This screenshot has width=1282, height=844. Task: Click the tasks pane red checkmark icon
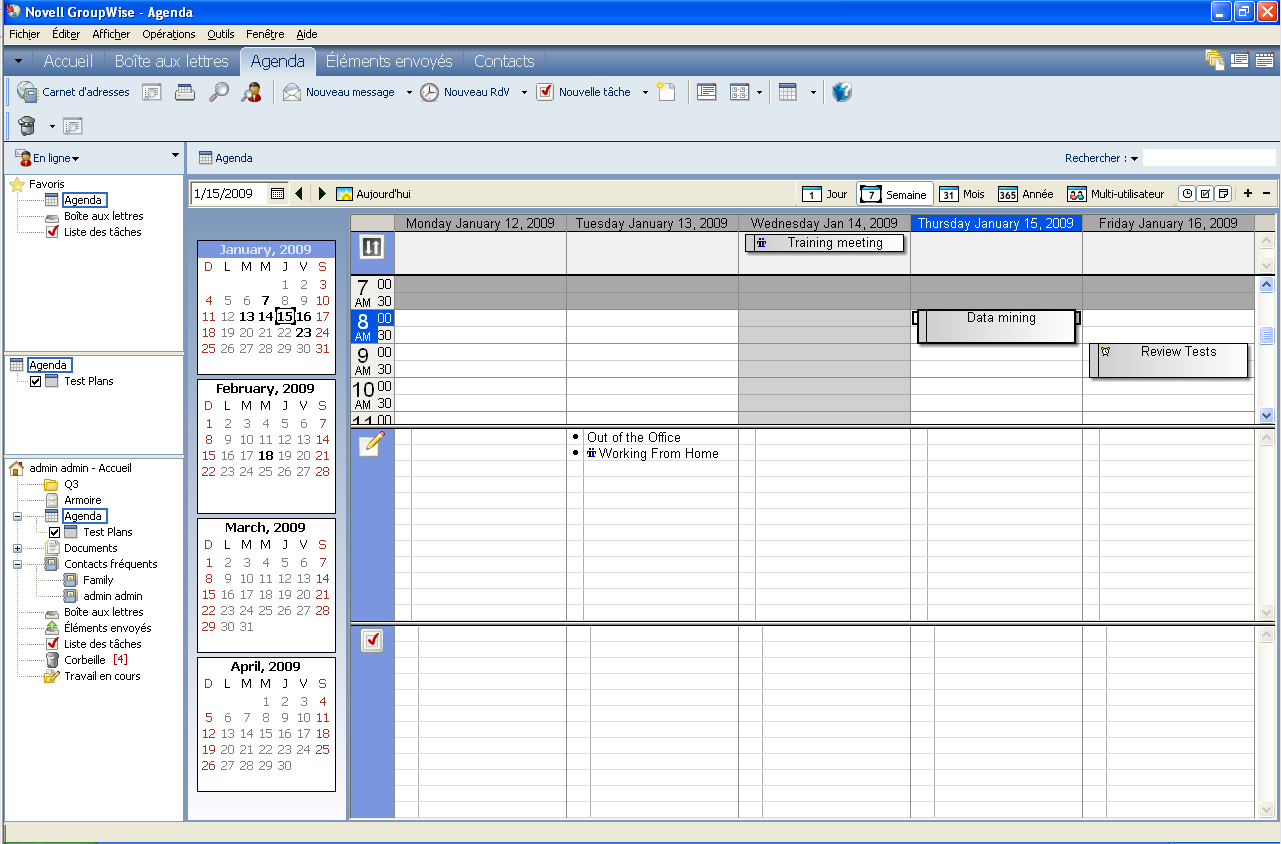[x=372, y=640]
